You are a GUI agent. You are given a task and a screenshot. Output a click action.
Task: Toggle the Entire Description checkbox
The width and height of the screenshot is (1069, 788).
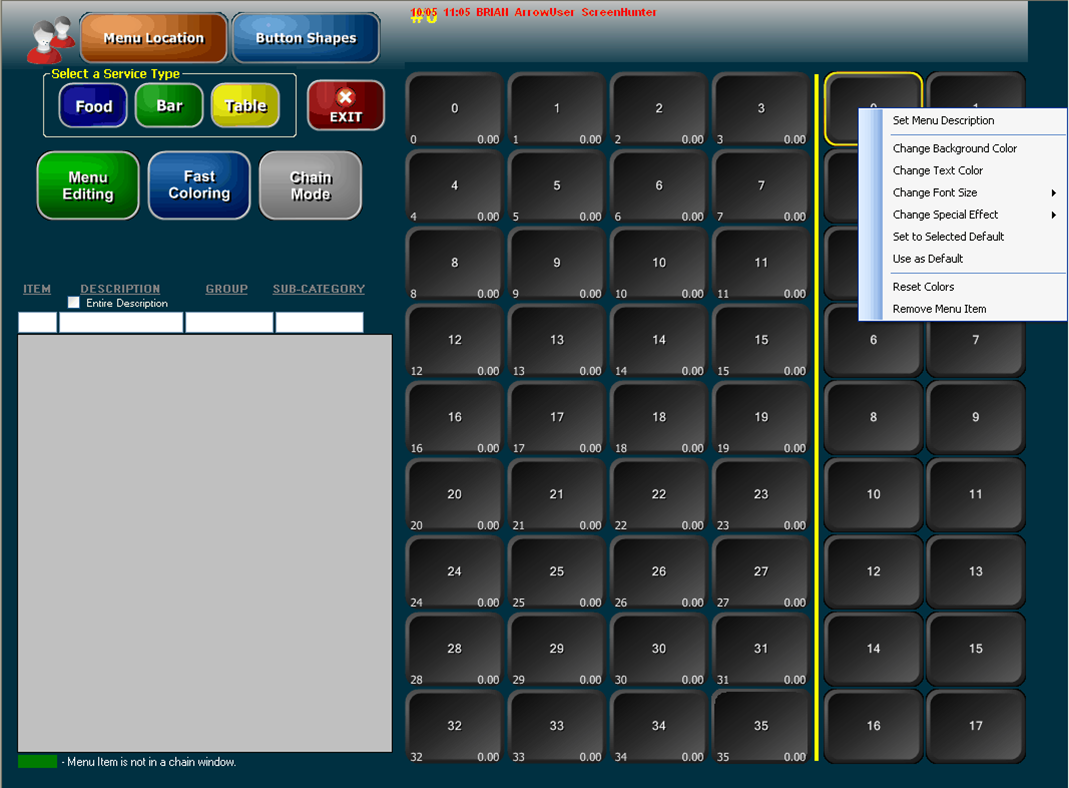click(74, 303)
